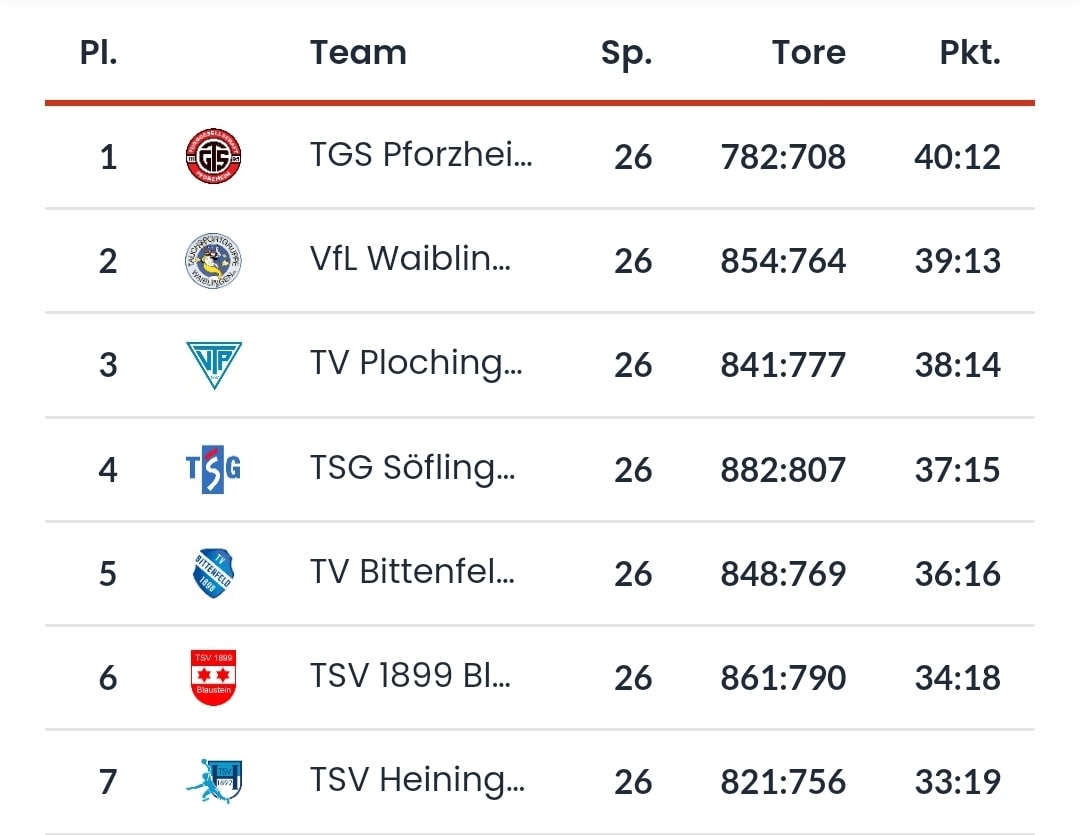Click the Sp. column header
This screenshot has height=835, width=1080.
[626, 53]
